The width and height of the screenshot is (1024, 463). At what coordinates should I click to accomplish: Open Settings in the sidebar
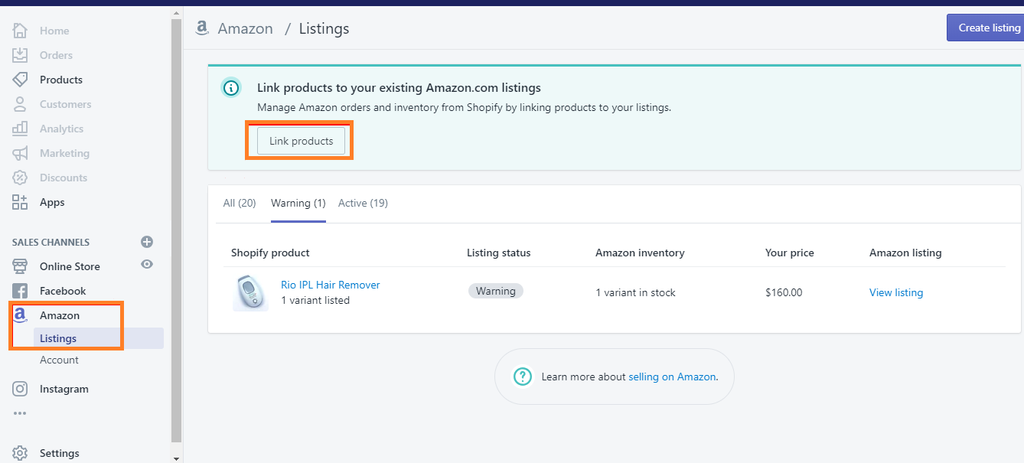point(59,453)
